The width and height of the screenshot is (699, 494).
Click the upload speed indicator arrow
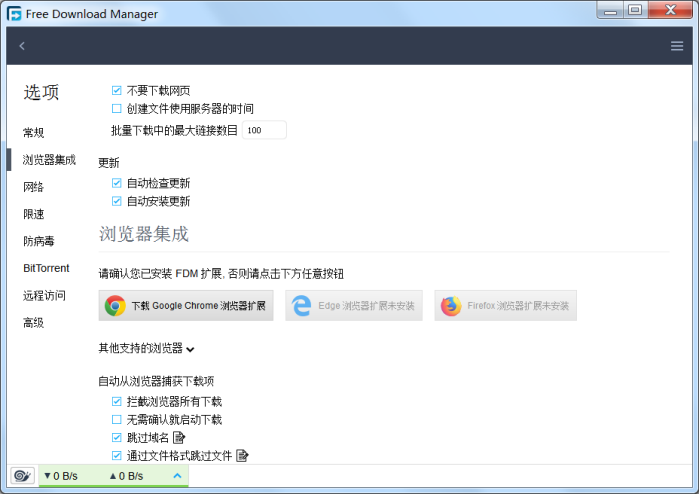(112, 476)
